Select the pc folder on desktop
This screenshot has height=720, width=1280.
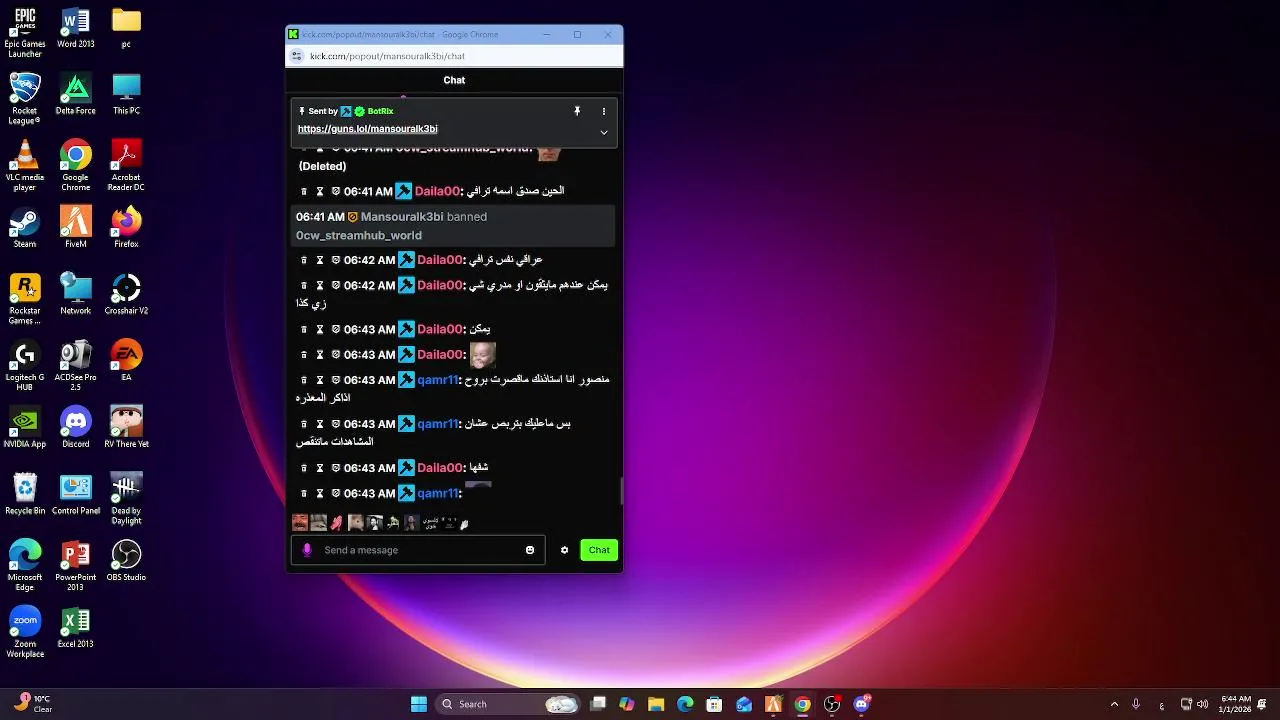click(x=126, y=29)
